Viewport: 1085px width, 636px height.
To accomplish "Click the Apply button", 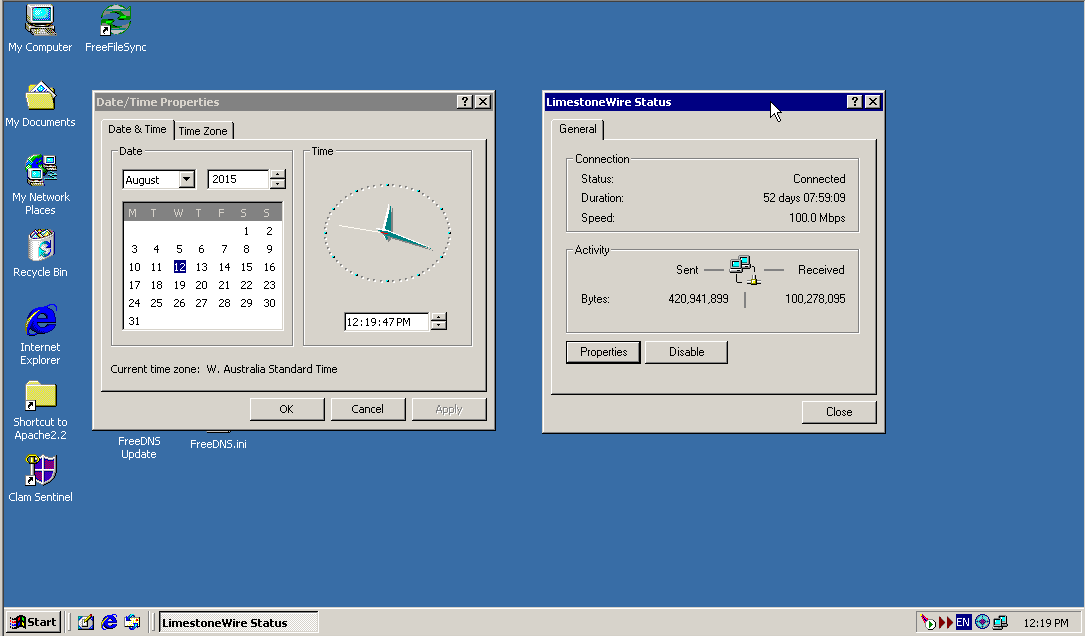I will 448,409.
